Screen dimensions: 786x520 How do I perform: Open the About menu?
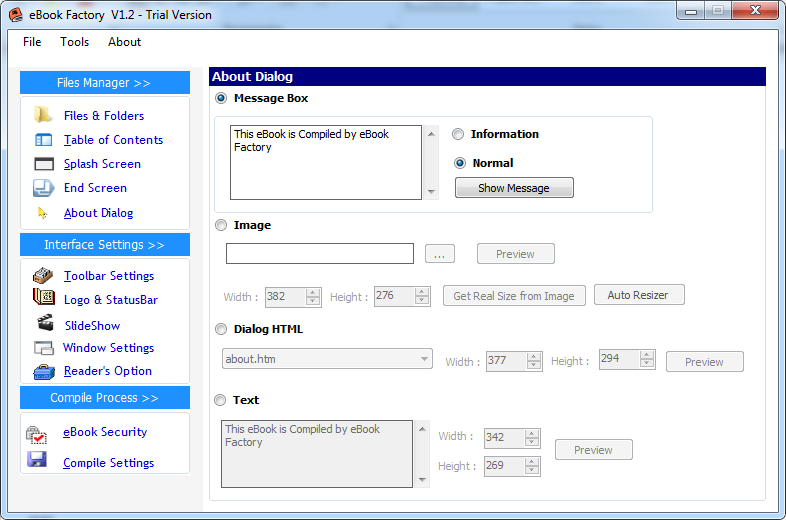tap(124, 42)
